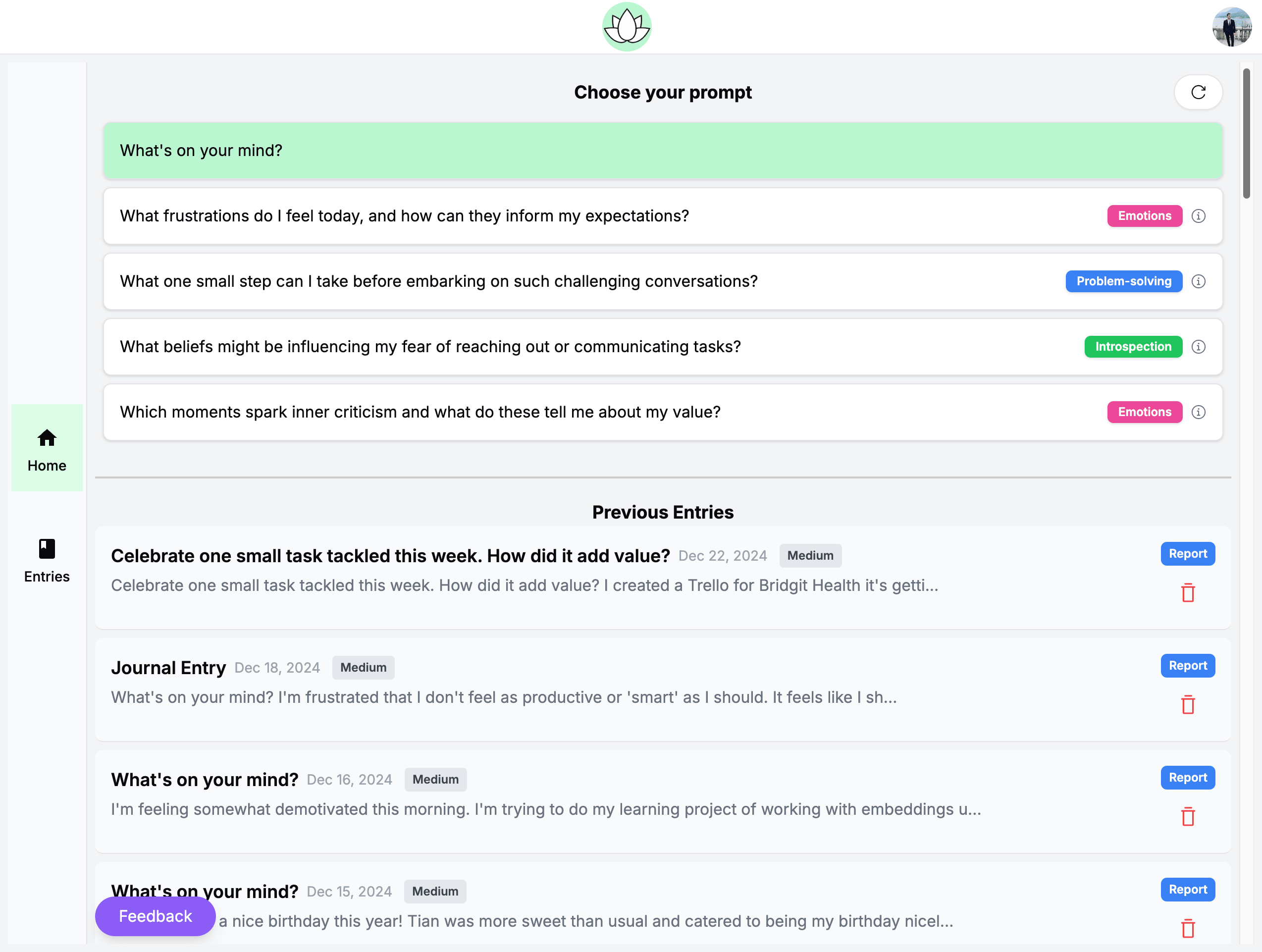1262x952 pixels.
Task: Click the "feeling somewhat demotivated" preview text
Action: (x=546, y=809)
